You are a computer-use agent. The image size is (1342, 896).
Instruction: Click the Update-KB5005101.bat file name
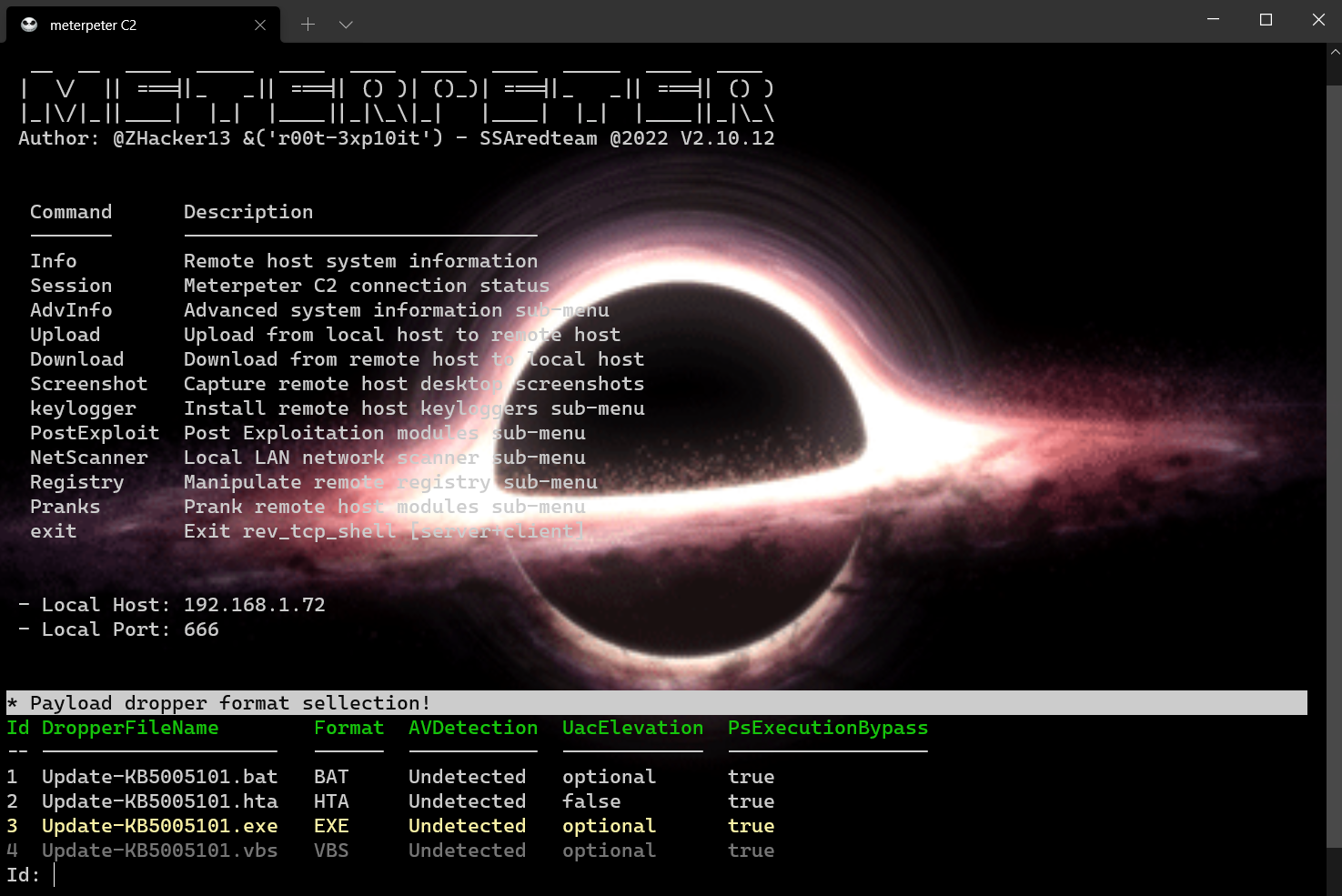pos(160,777)
